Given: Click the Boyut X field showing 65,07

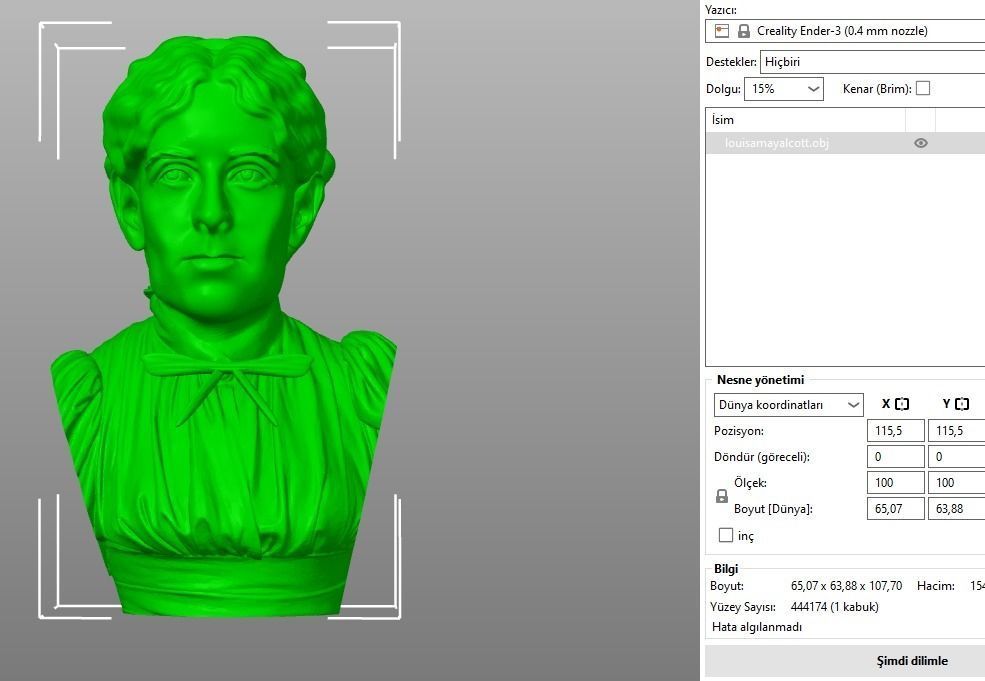Looking at the screenshot, I should tap(896, 508).
